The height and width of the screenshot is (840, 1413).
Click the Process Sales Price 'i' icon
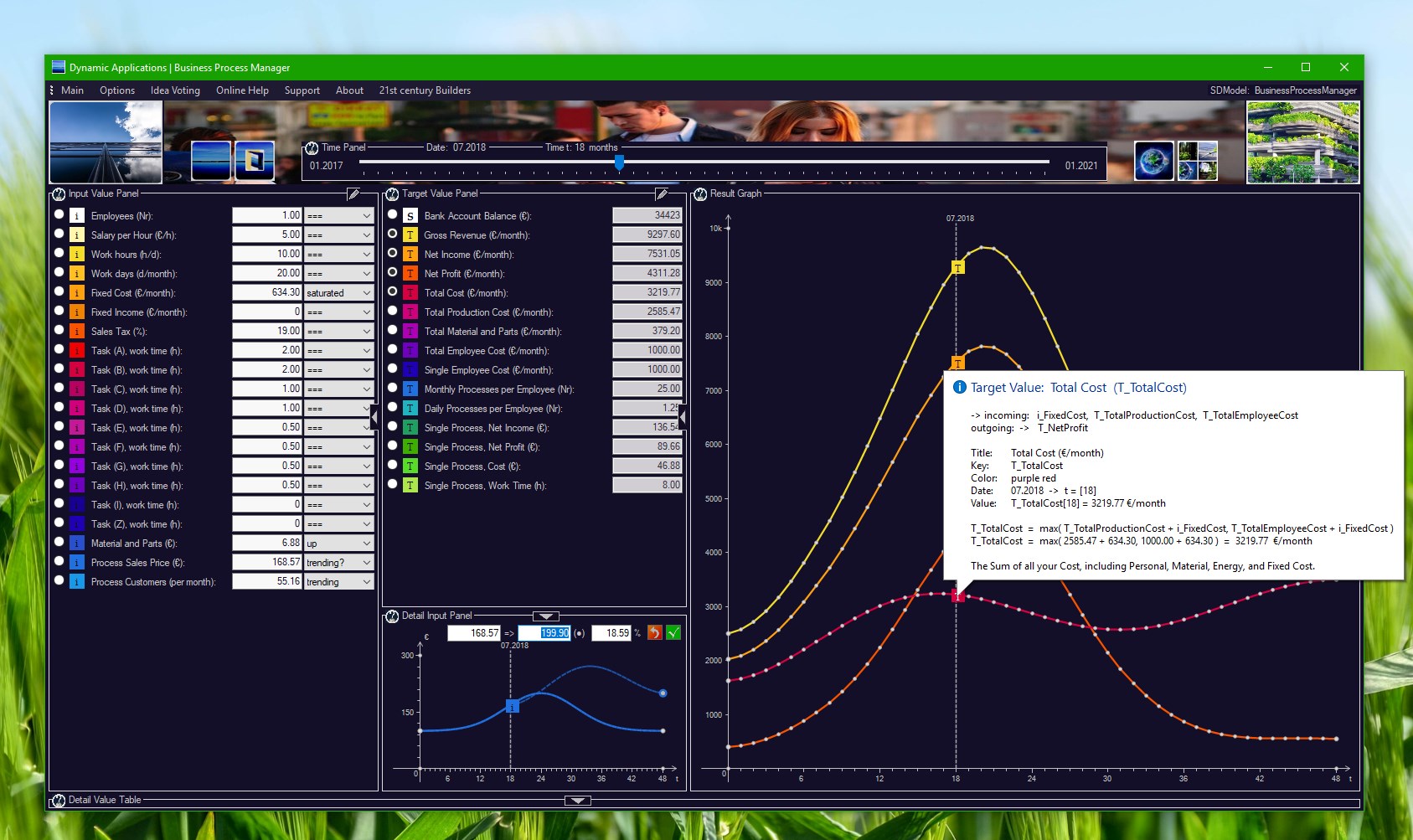76,563
